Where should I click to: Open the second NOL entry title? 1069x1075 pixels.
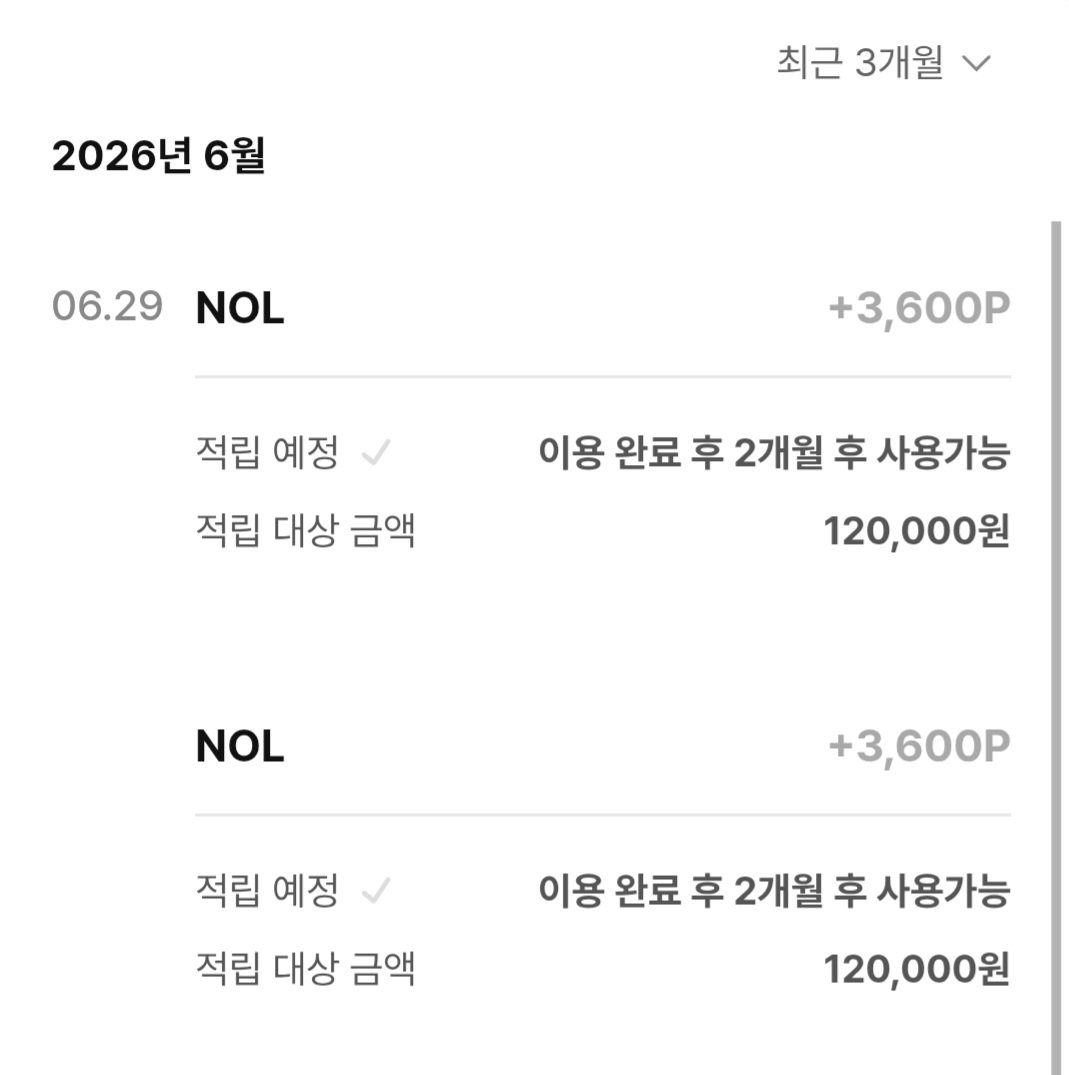pos(240,746)
